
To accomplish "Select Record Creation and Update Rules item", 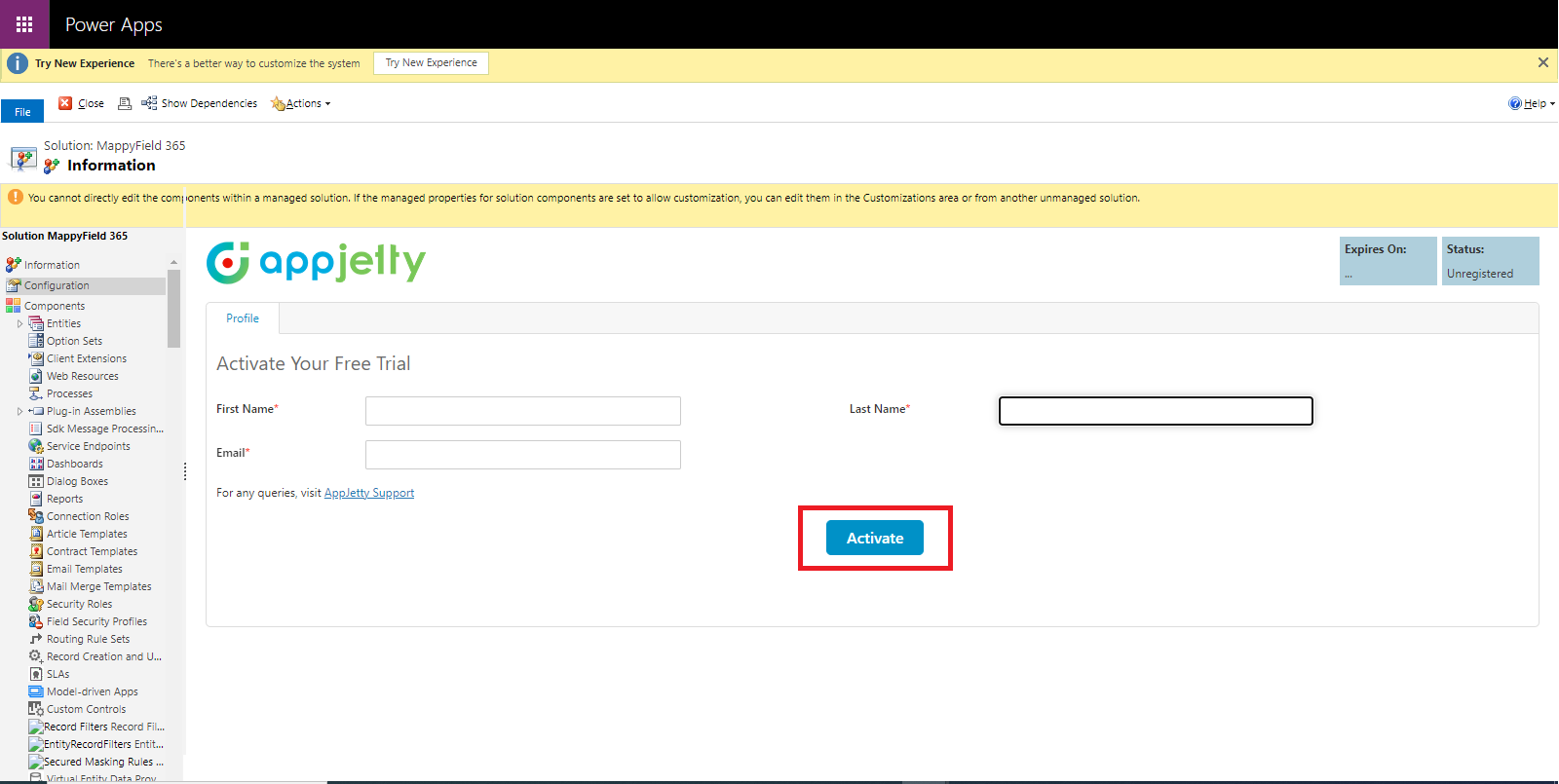I will 103,656.
